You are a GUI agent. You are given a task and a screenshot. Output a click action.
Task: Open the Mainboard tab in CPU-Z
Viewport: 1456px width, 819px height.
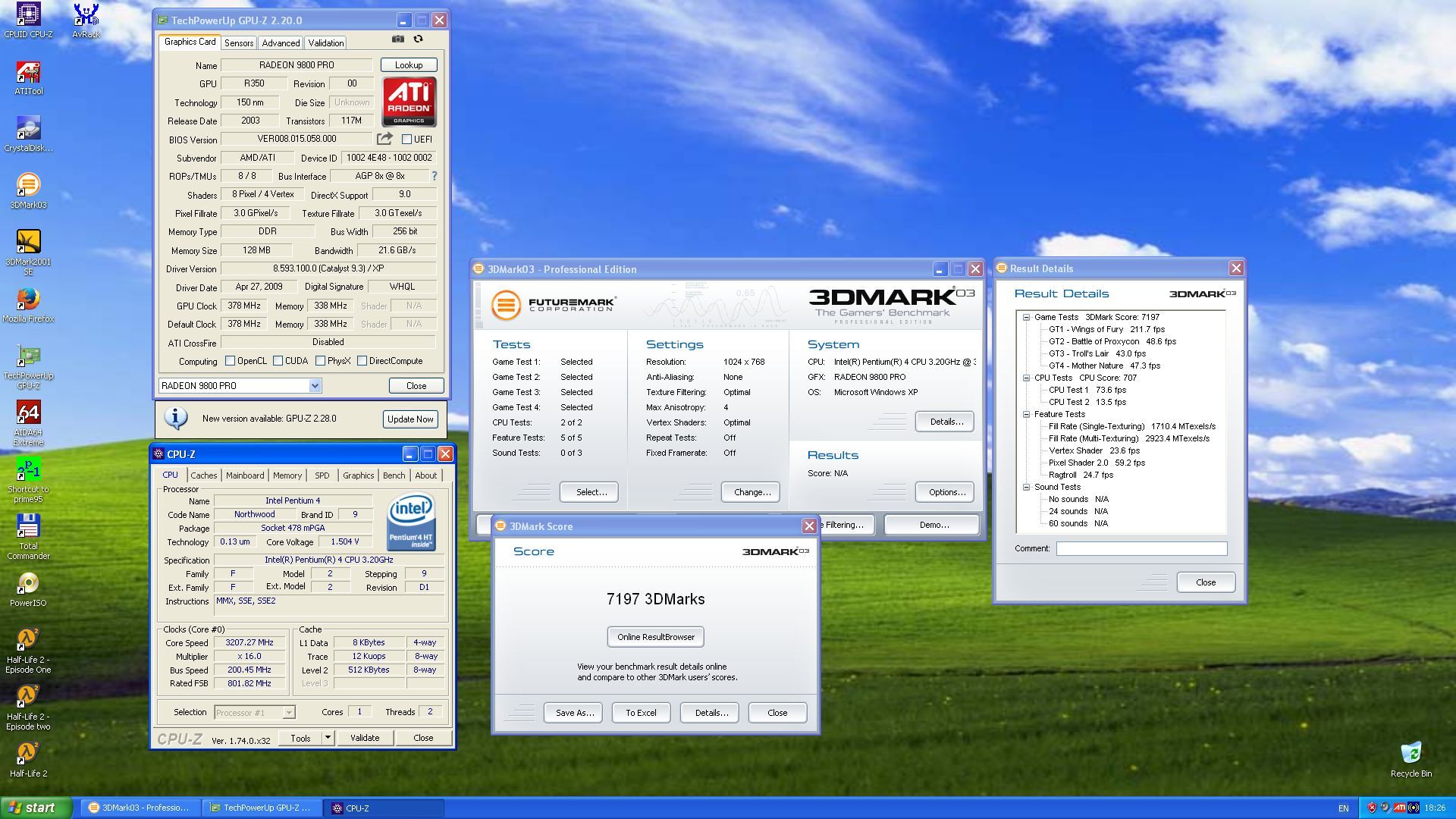coord(245,475)
